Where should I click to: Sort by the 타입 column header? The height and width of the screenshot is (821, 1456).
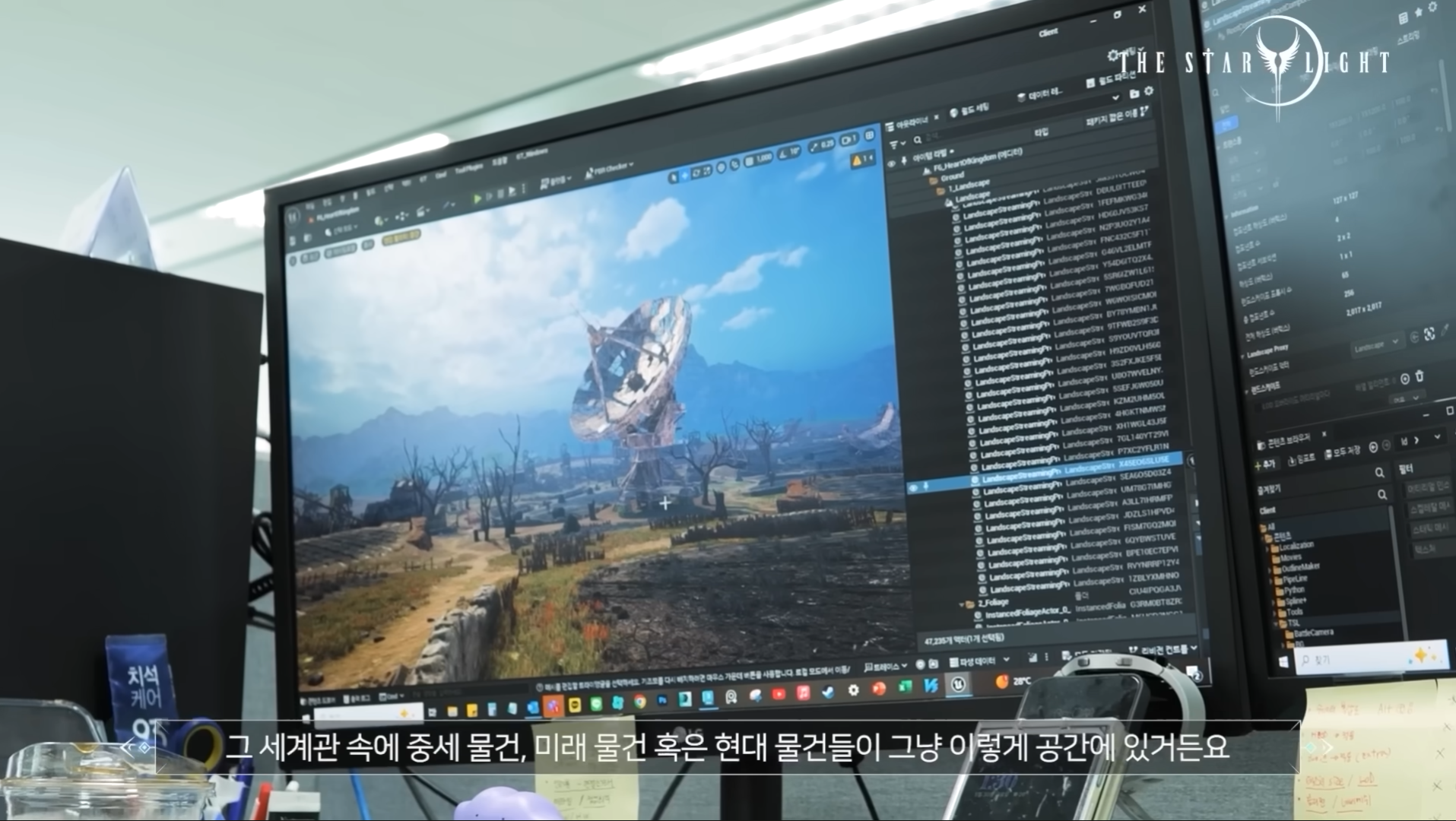coord(1041,132)
